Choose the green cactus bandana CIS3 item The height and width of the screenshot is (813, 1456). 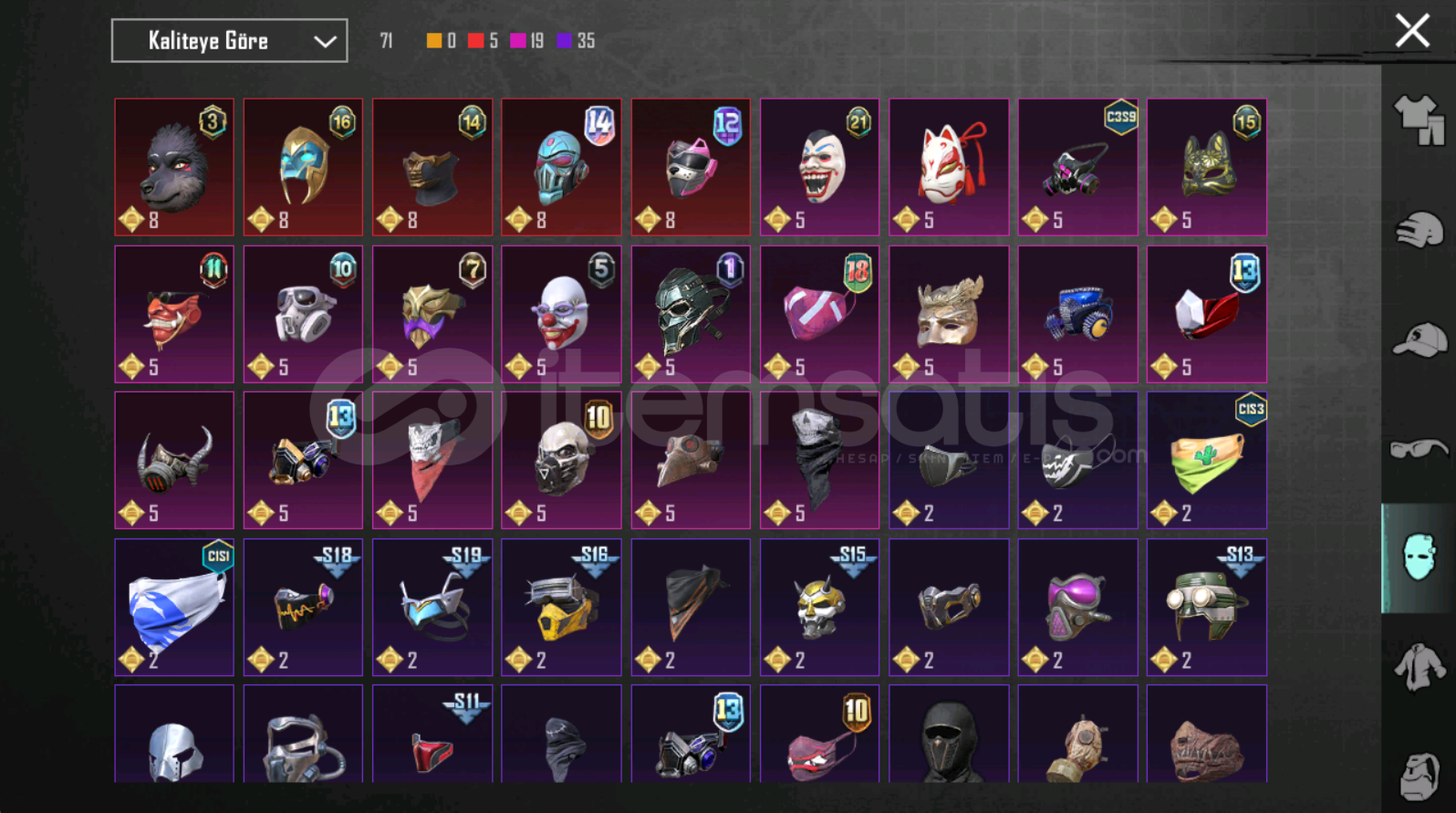coord(1207,460)
